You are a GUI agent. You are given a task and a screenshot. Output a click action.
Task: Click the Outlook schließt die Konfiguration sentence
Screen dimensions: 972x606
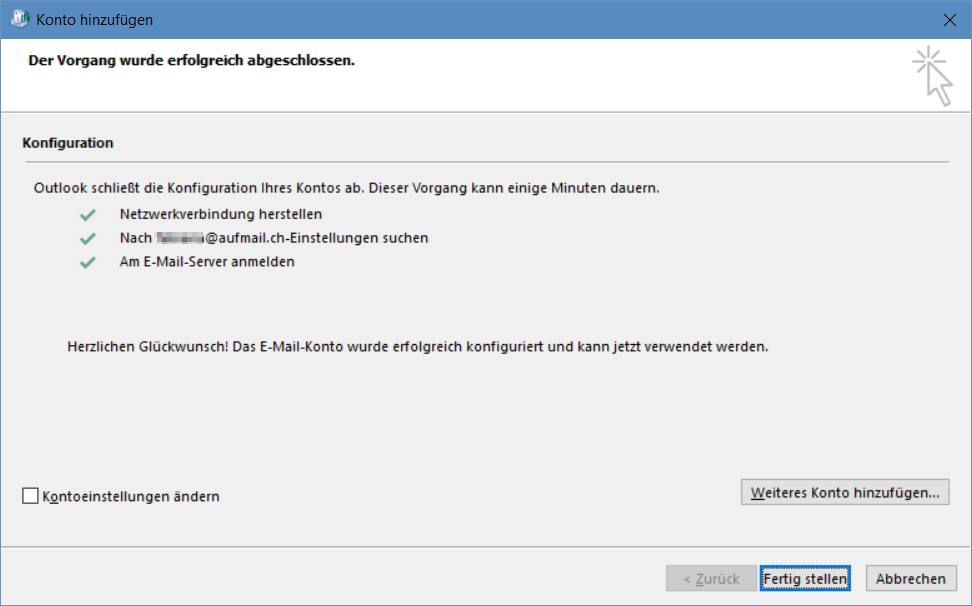tap(347, 188)
